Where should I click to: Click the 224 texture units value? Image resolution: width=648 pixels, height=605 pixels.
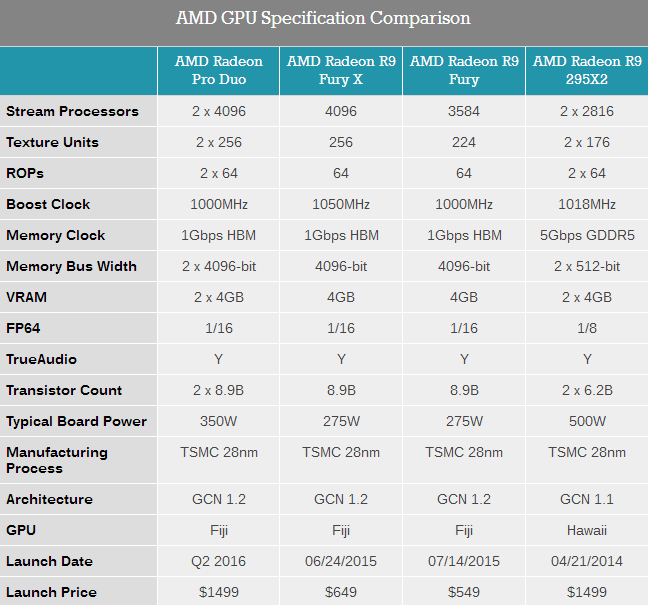[x=464, y=142]
